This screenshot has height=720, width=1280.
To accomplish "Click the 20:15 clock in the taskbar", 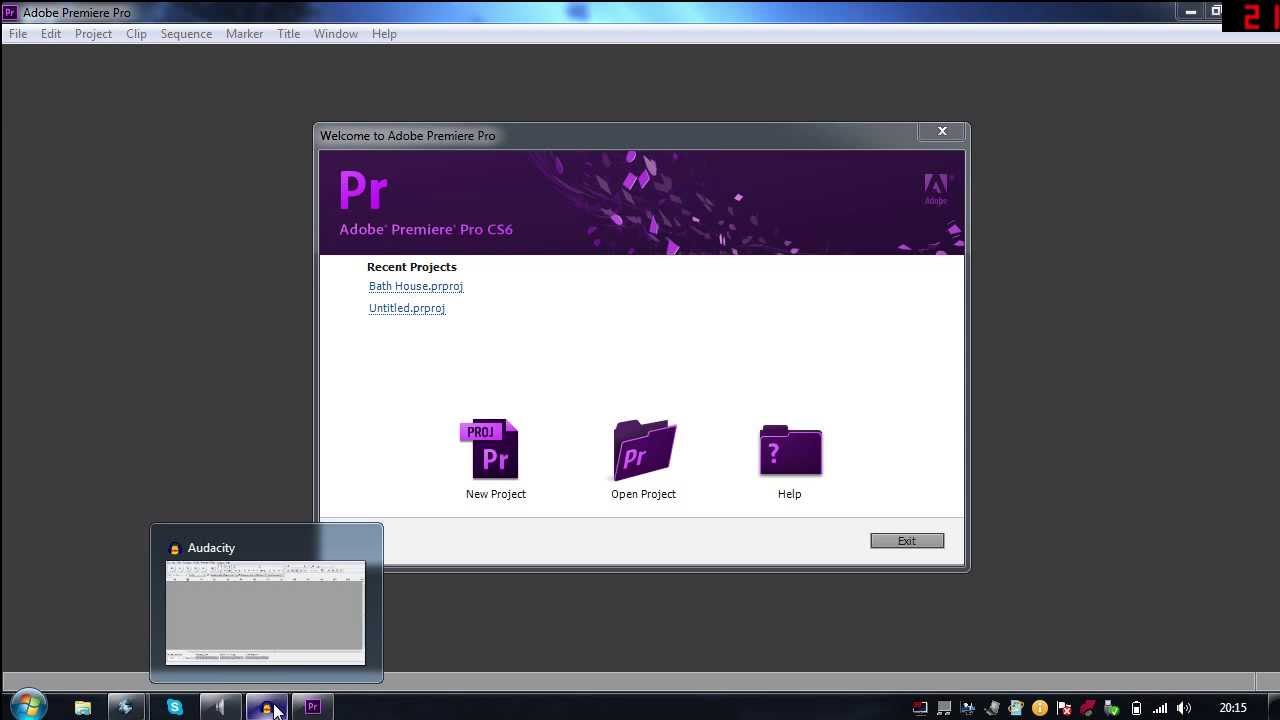I will tap(1233, 708).
